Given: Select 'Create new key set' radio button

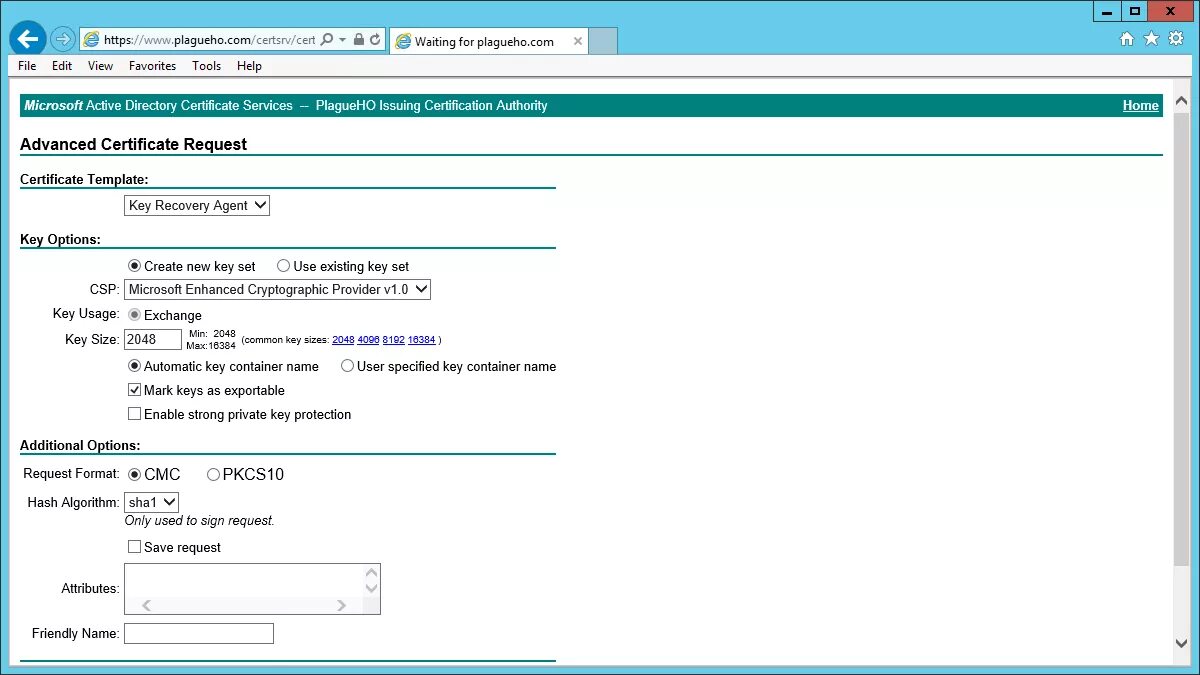Looking at the screenshot, I should point(135,266).
